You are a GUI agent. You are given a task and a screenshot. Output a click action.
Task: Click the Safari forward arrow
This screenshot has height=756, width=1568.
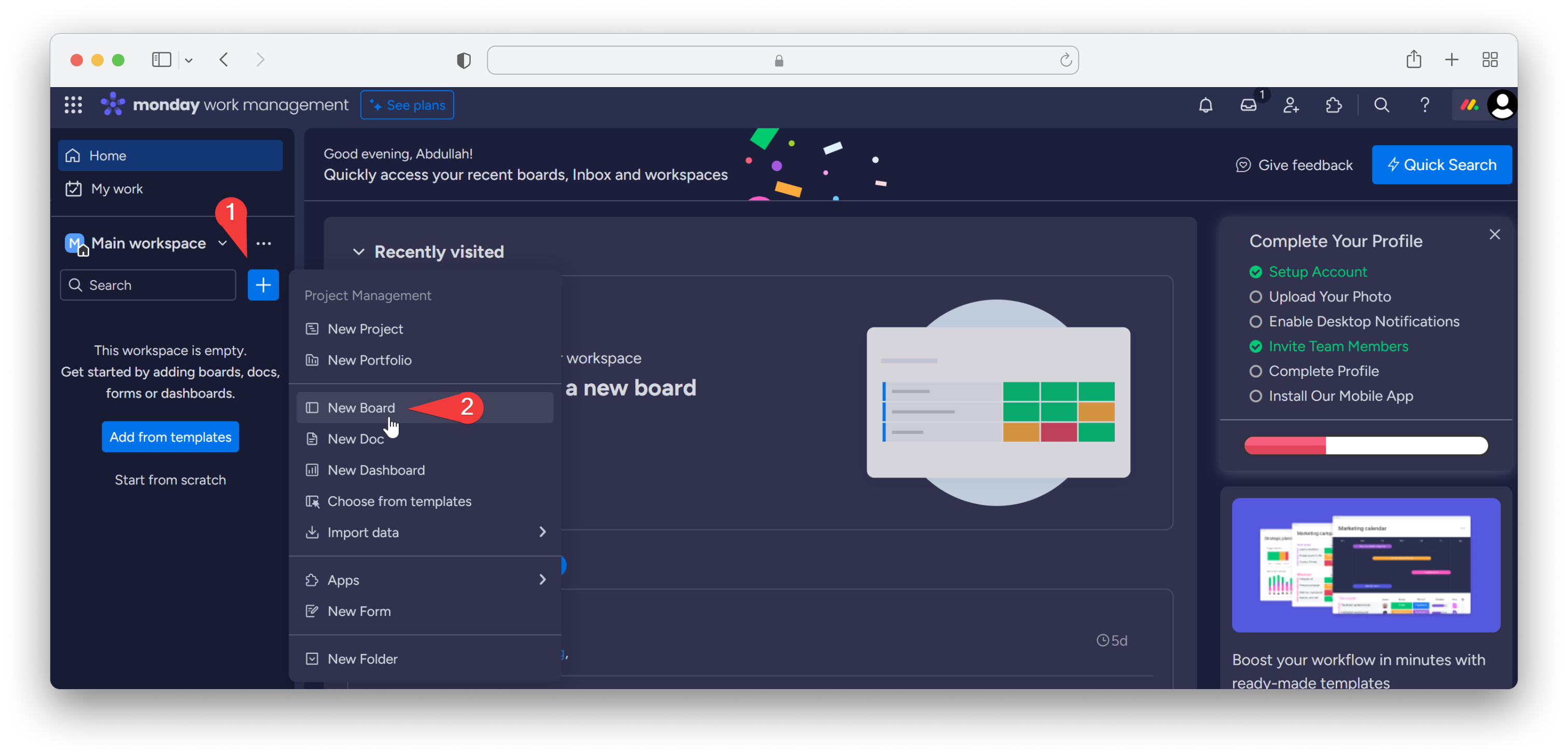click(x=260, y=60)
